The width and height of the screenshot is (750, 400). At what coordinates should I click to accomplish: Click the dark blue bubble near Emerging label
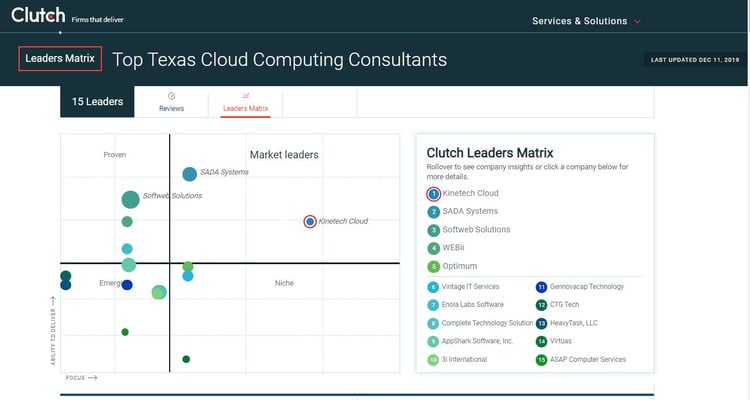127,285
